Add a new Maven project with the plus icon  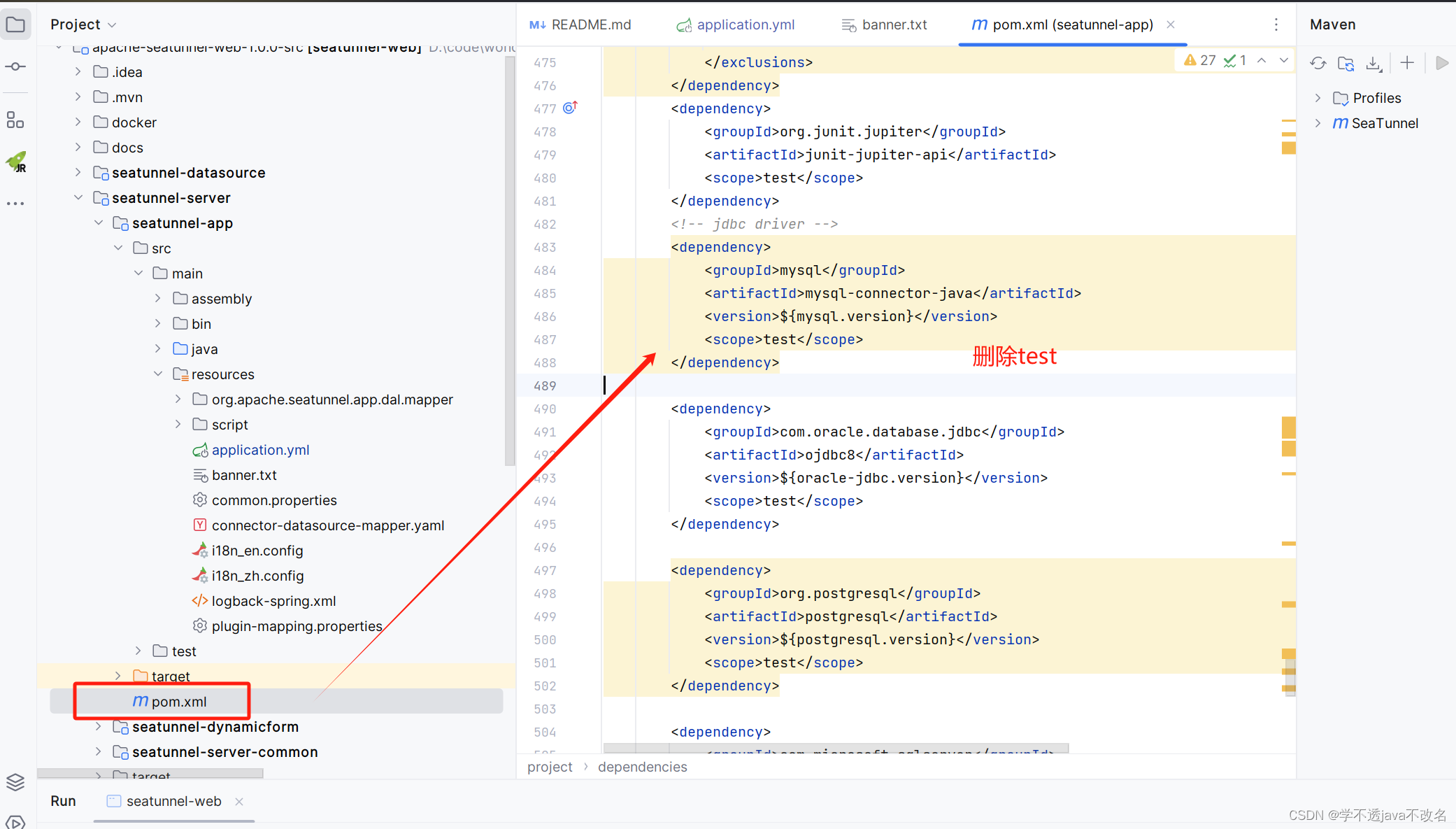pyautogui.click(x=1407, y=63)
